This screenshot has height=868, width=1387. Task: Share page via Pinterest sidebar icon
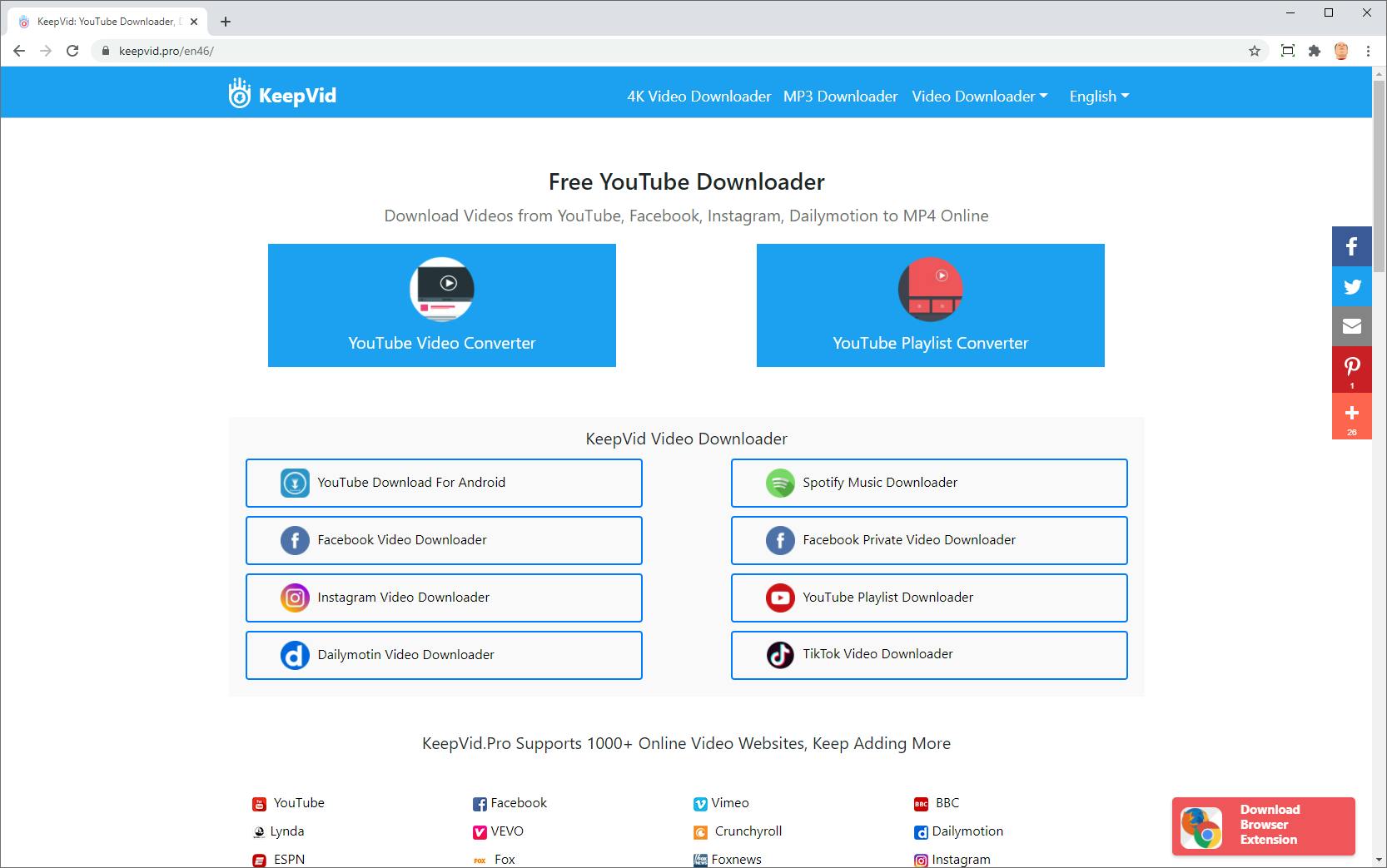click(1352, 370)
